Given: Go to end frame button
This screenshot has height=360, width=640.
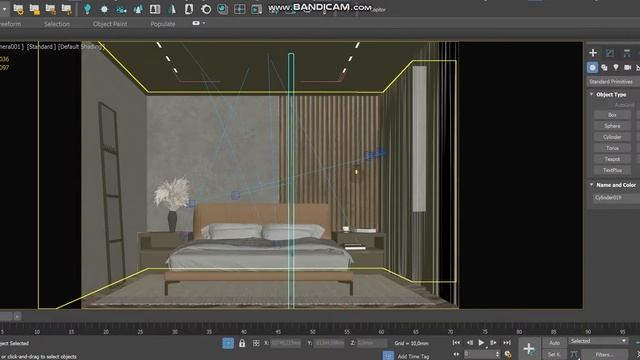Looking at the screenshot, I should [x=507, y=342].
